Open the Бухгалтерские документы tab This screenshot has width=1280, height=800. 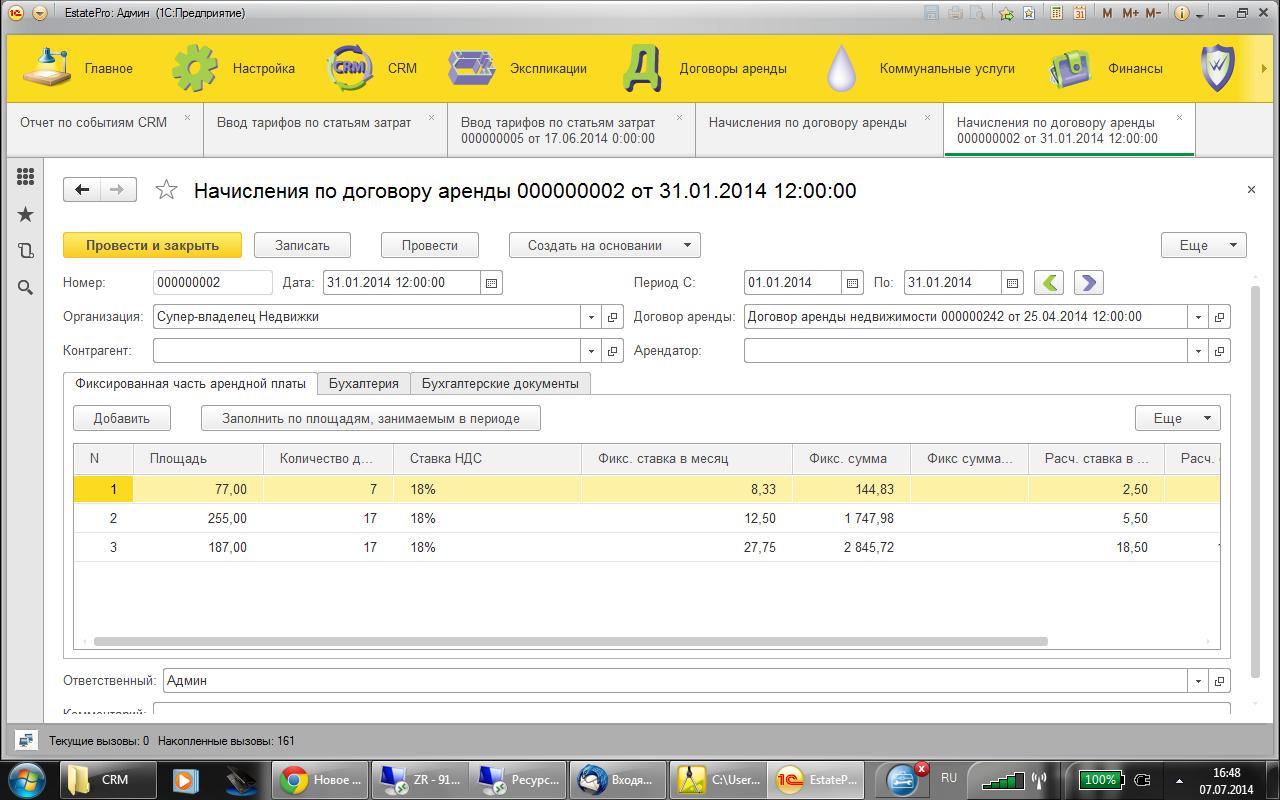(x=500, y=383)
